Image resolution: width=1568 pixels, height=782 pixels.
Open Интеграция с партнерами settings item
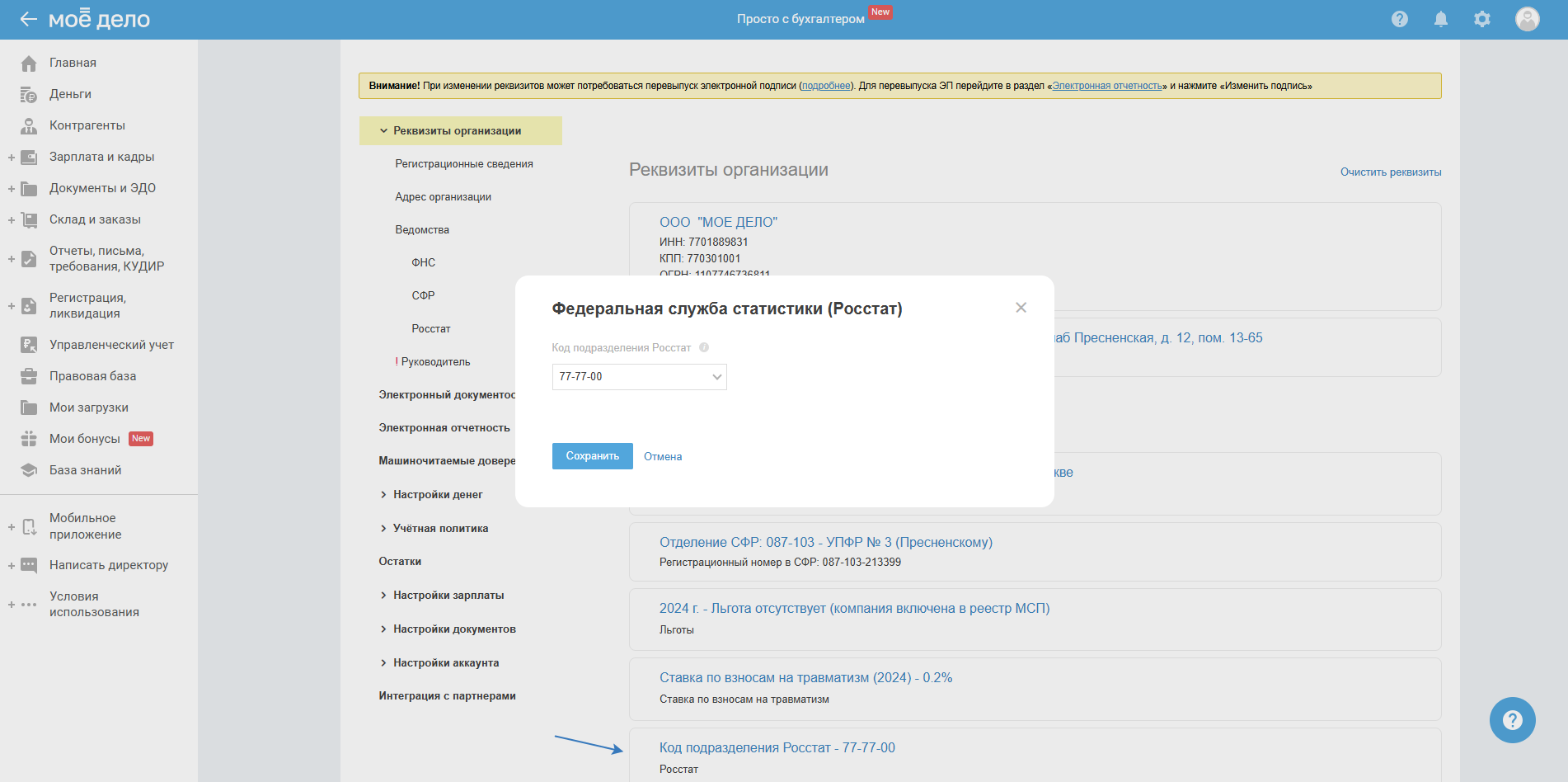click(447, 696)
